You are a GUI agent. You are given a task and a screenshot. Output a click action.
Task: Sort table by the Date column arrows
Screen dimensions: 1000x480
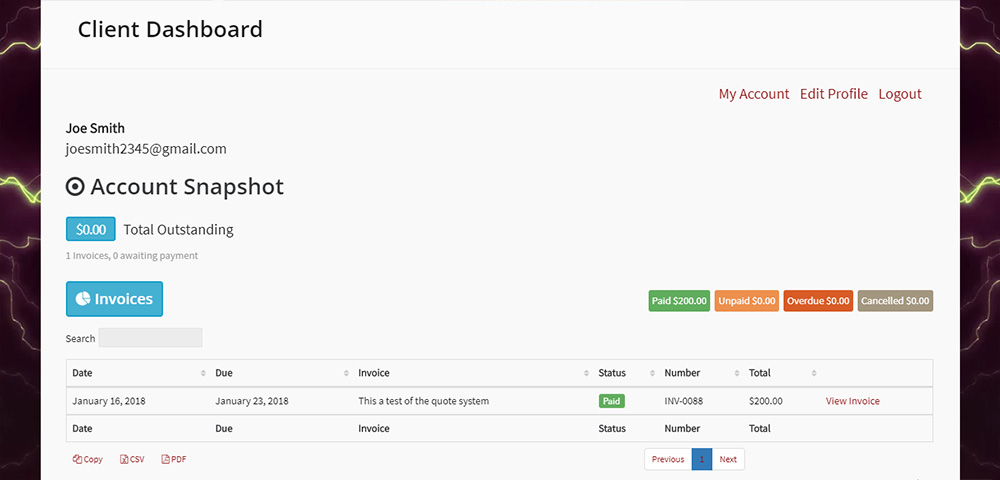[x=203, y=373]
